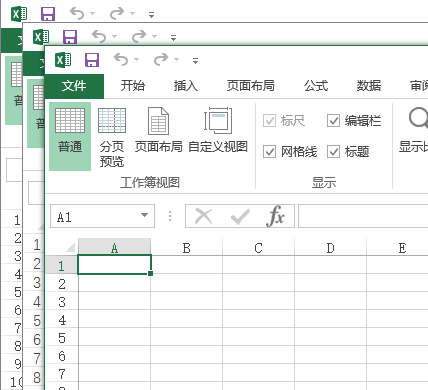Click the zoom magnifier icon
Viewport: 428px width, 390px height.
pyautogui.click(x=418, y=118)
